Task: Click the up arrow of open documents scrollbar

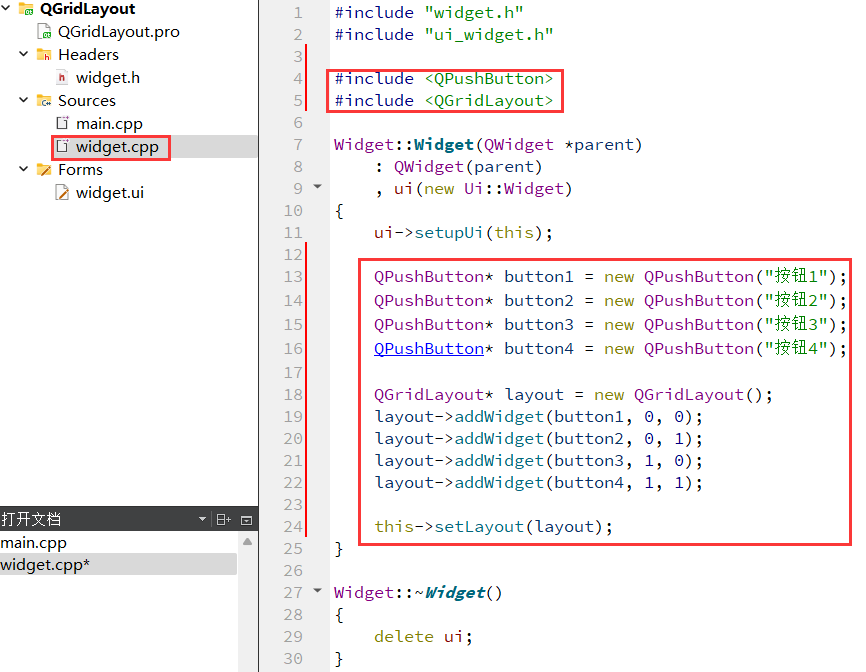Action: coord(247,542)
